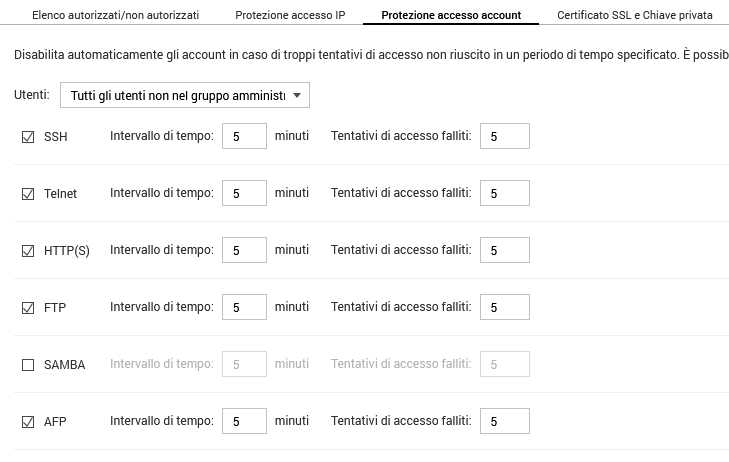
Task: Click the HTTP(S) time interval field
Action: point(243,251)
